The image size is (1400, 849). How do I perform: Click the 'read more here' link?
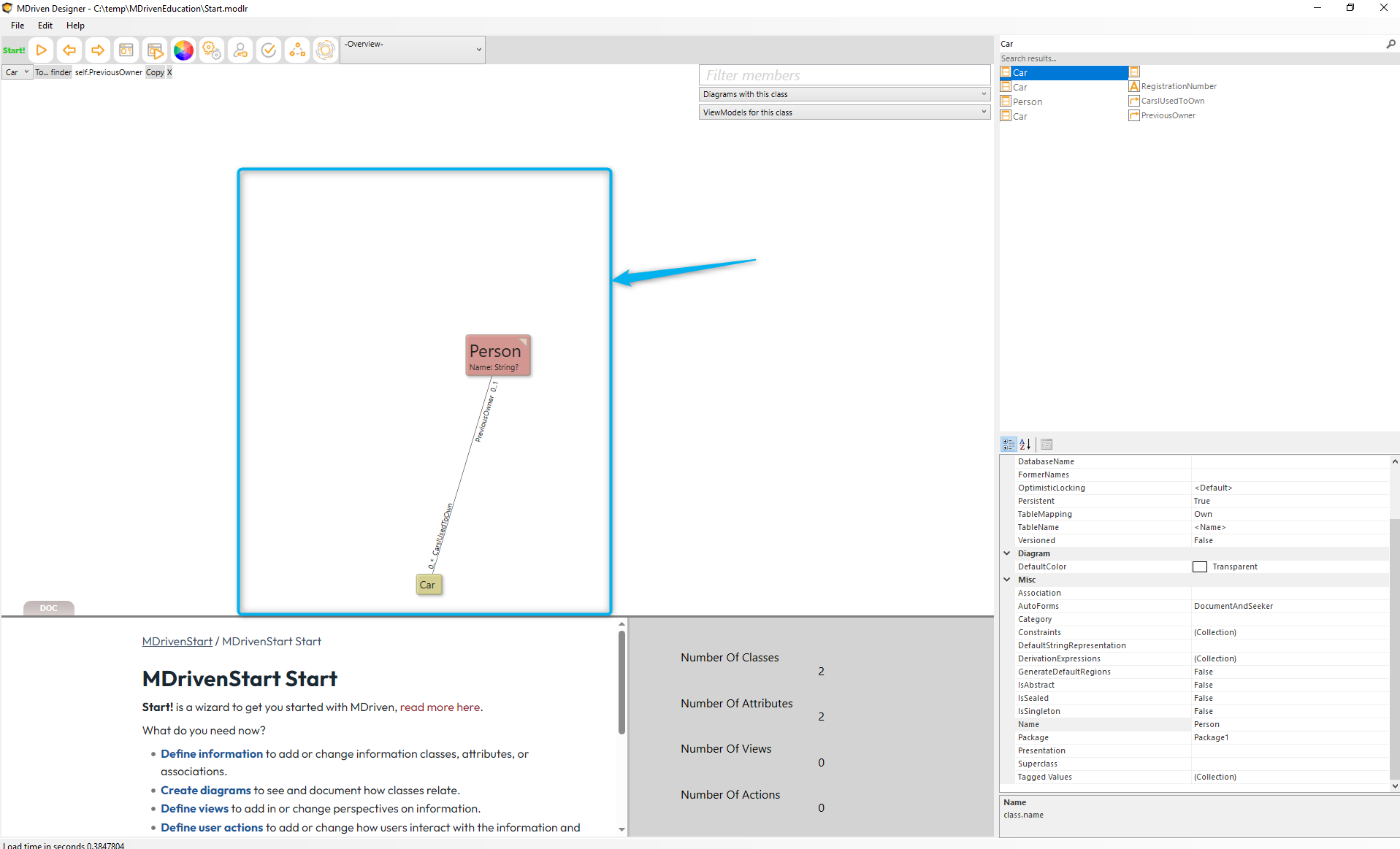click(x=440, y=707)
